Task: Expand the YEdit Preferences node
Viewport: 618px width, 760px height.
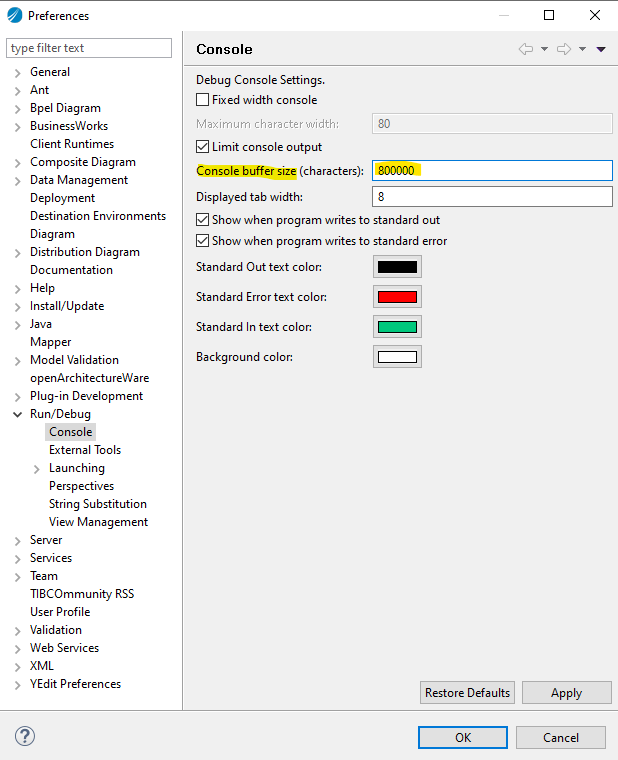Action: (x=17, y=685)
